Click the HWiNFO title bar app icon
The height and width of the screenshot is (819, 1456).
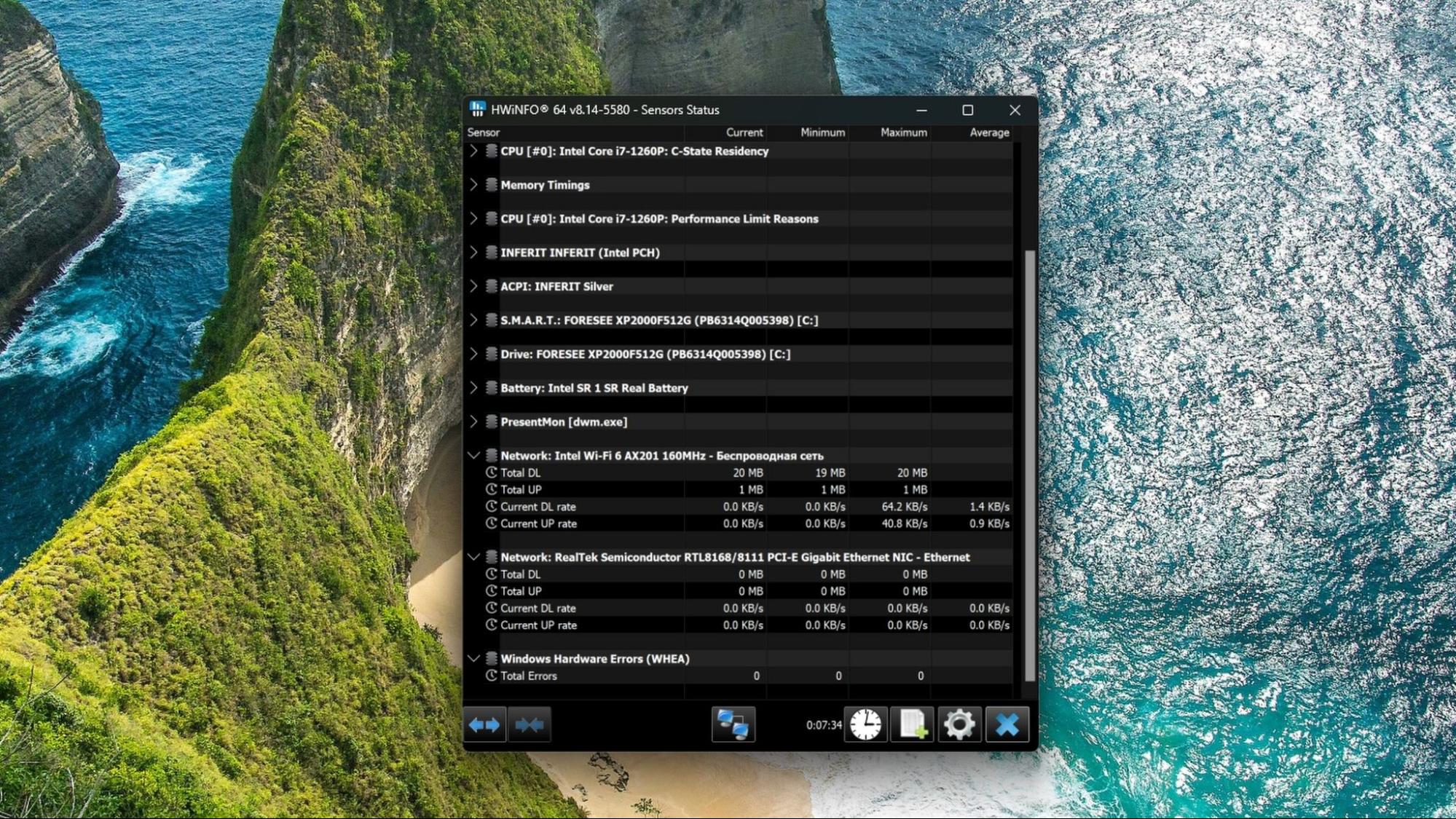coord(478,109)
